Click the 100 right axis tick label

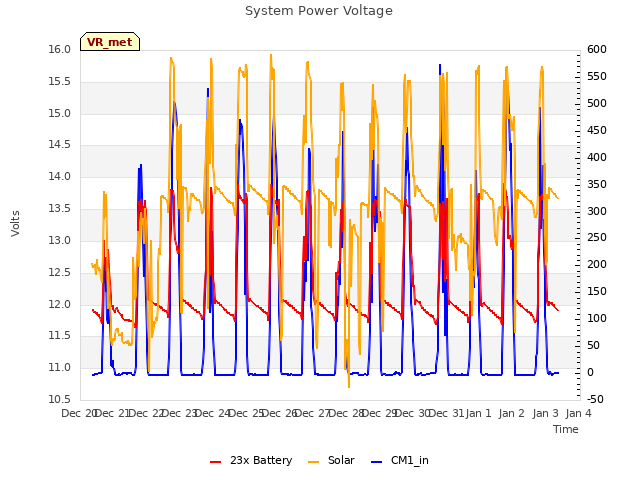click(597, 318)
